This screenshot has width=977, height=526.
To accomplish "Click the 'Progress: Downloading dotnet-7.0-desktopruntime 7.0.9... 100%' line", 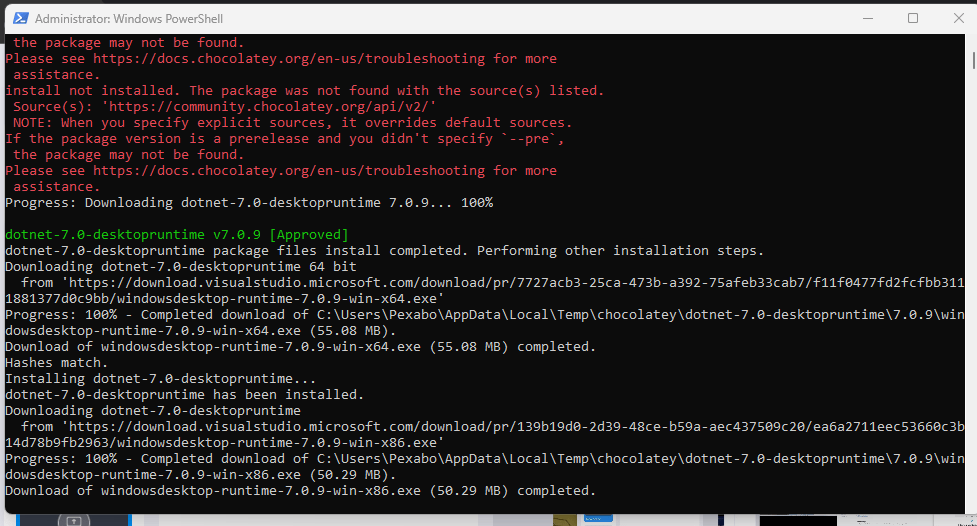I will [249, 203].
